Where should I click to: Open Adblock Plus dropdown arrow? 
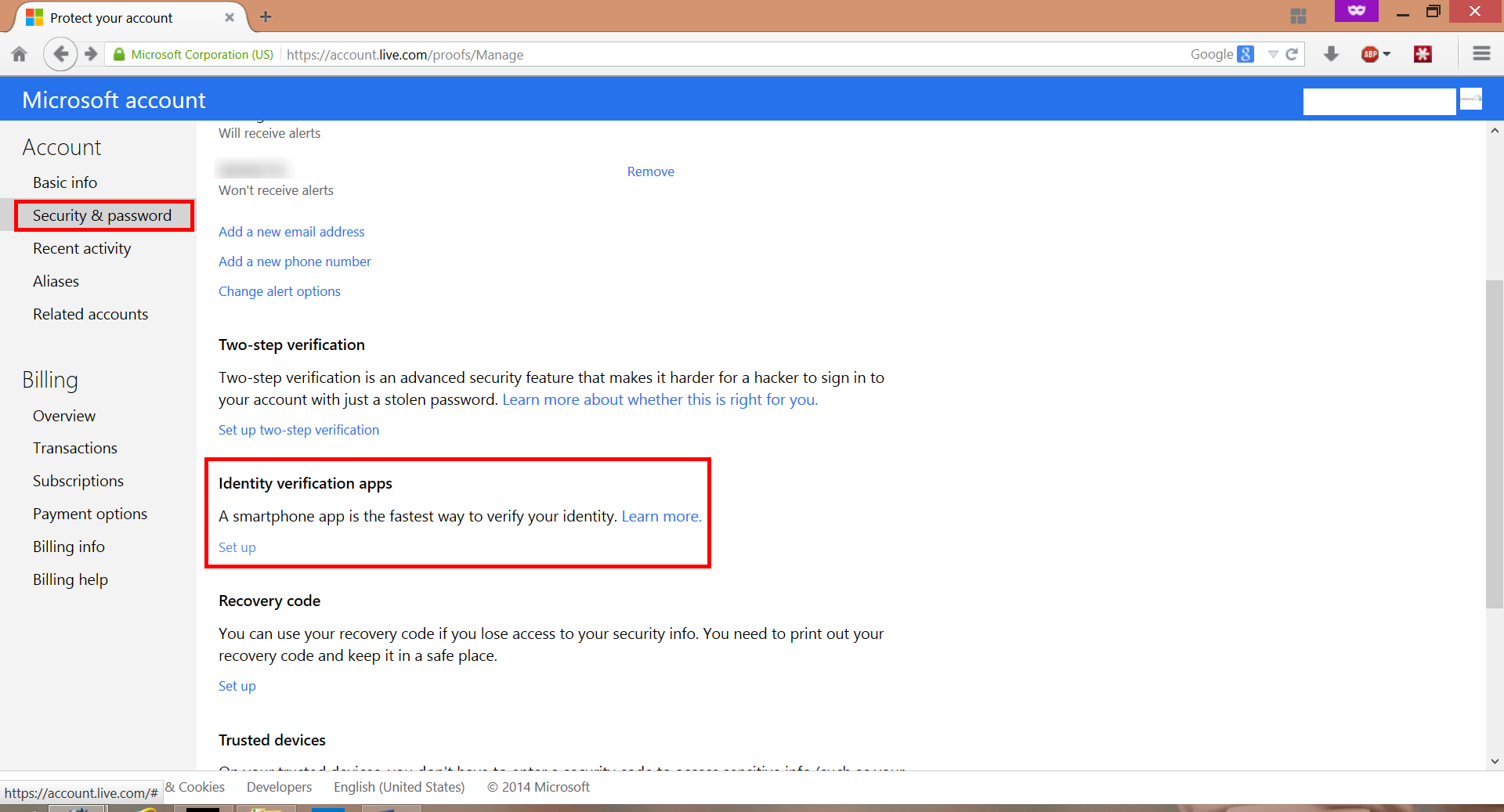[x=1386, y=54]
